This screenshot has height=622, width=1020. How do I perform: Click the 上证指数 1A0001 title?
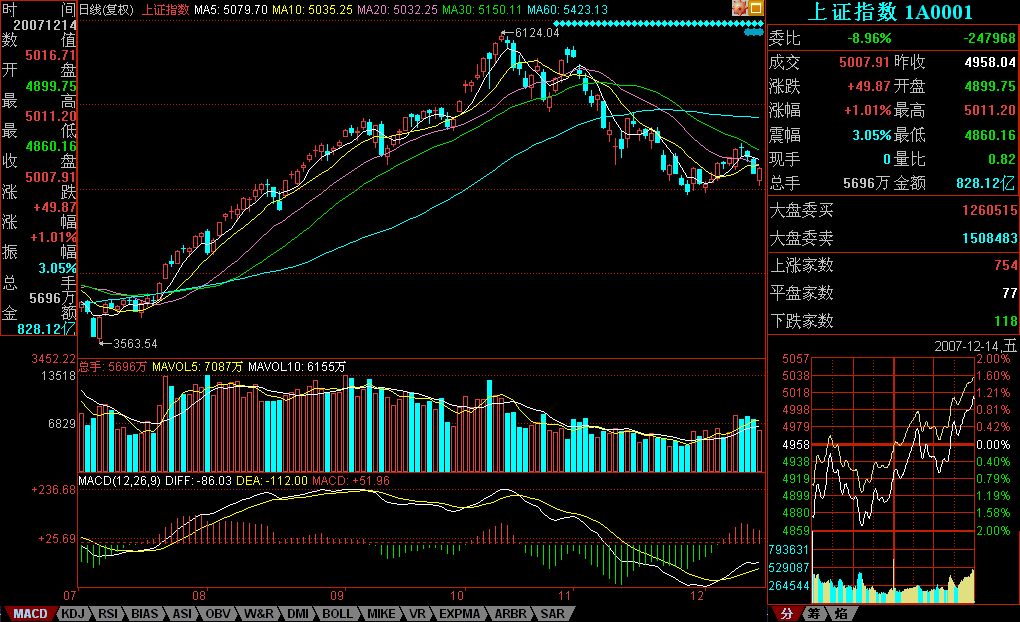[892, 12]
